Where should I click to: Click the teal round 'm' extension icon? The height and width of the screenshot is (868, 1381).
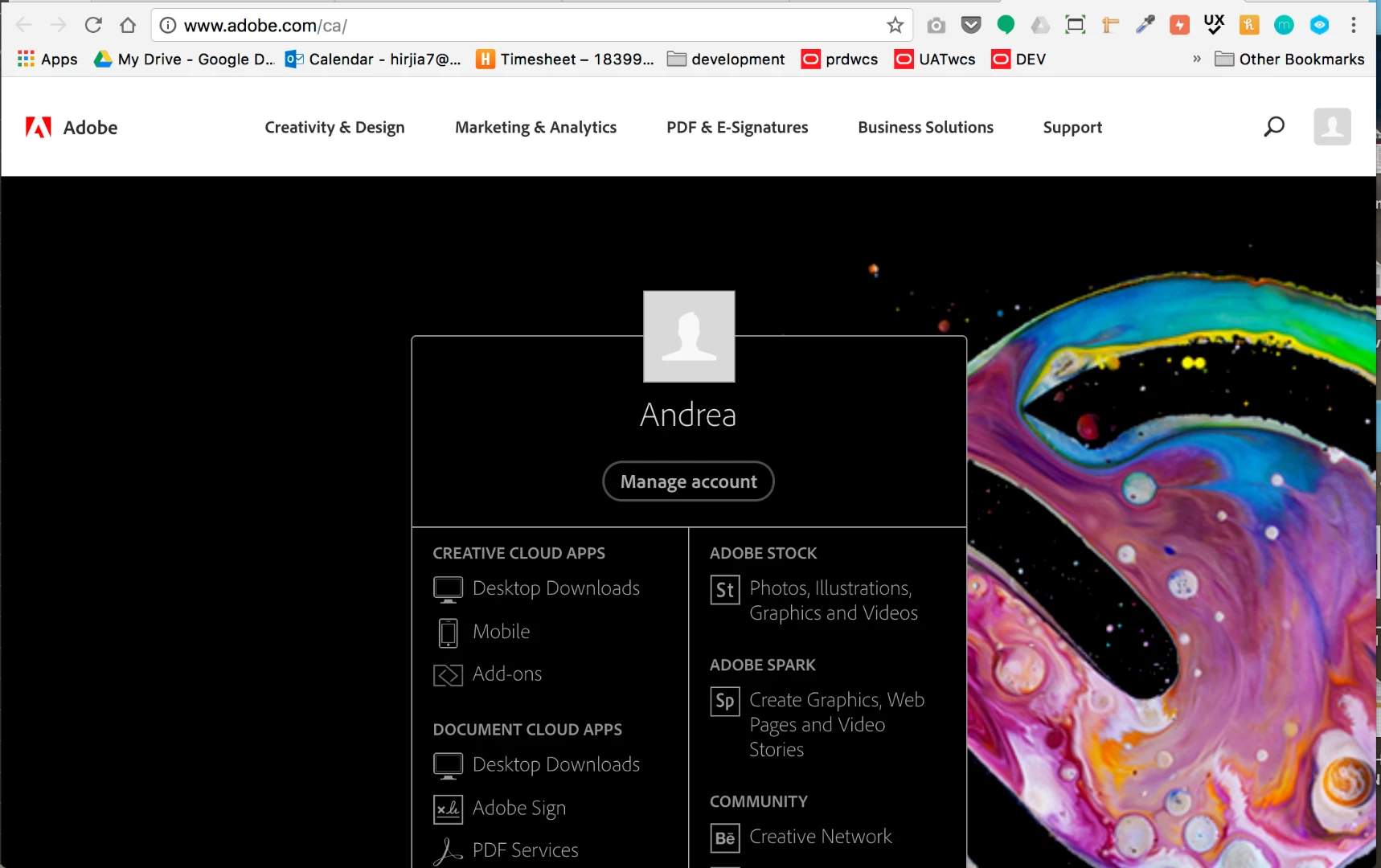pos(1284,25)
